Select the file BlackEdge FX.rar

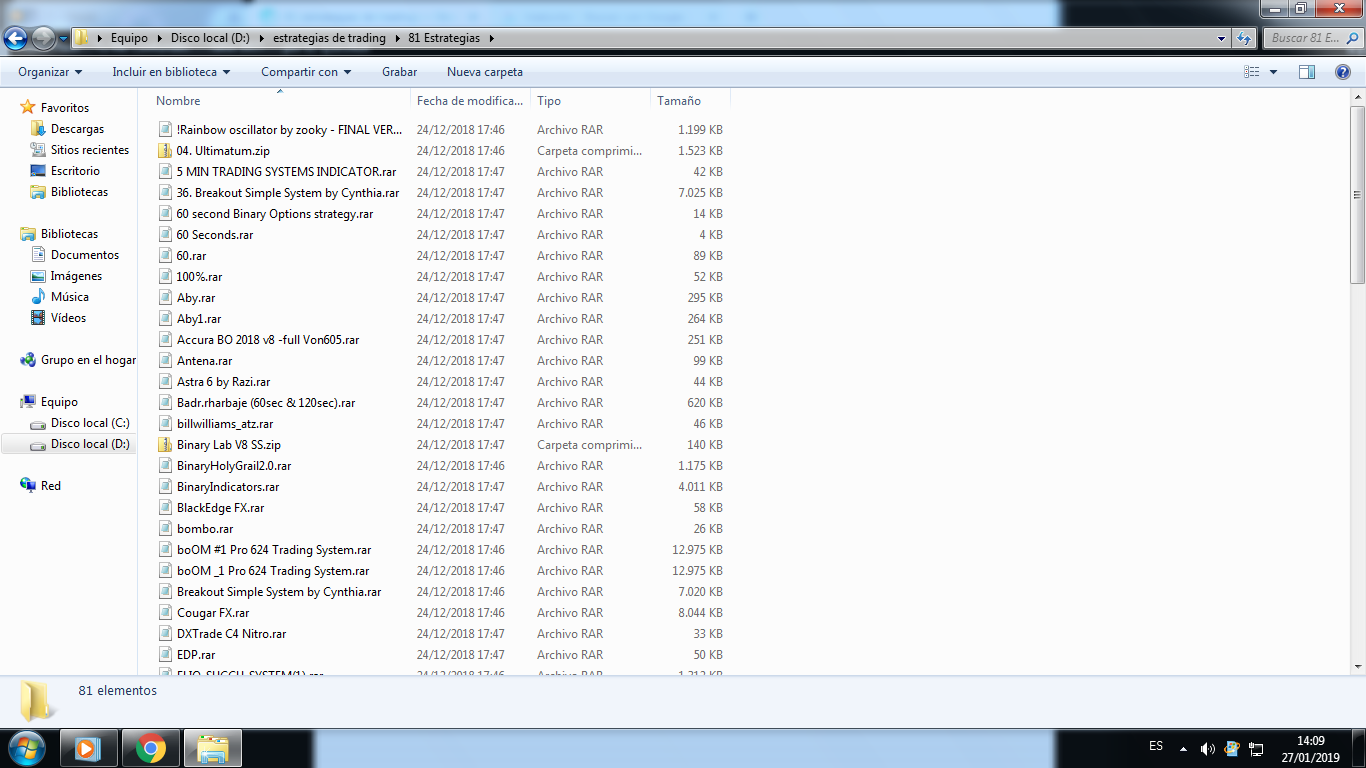click(220, 508)
